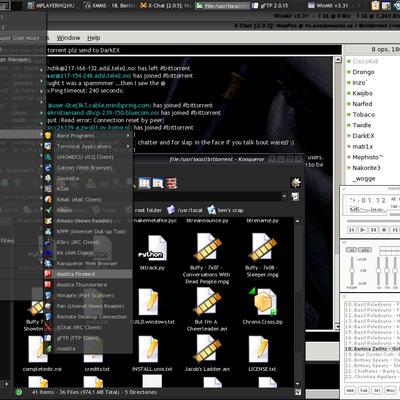400x400 pixels.
Task: Select user Narfed in X-Chat user list
Action: (x=362, y=104)
